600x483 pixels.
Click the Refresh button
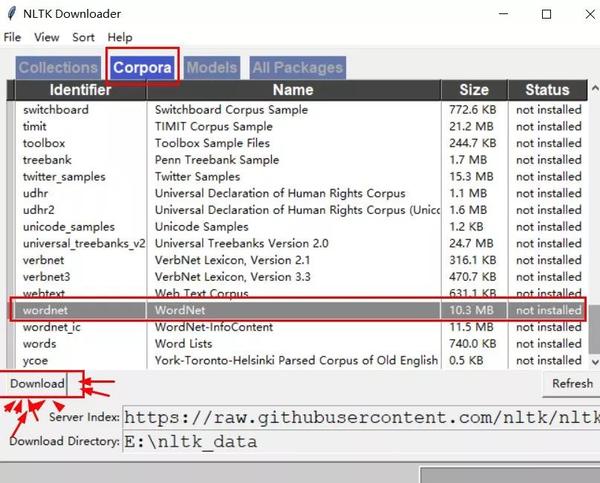(572, 383)
